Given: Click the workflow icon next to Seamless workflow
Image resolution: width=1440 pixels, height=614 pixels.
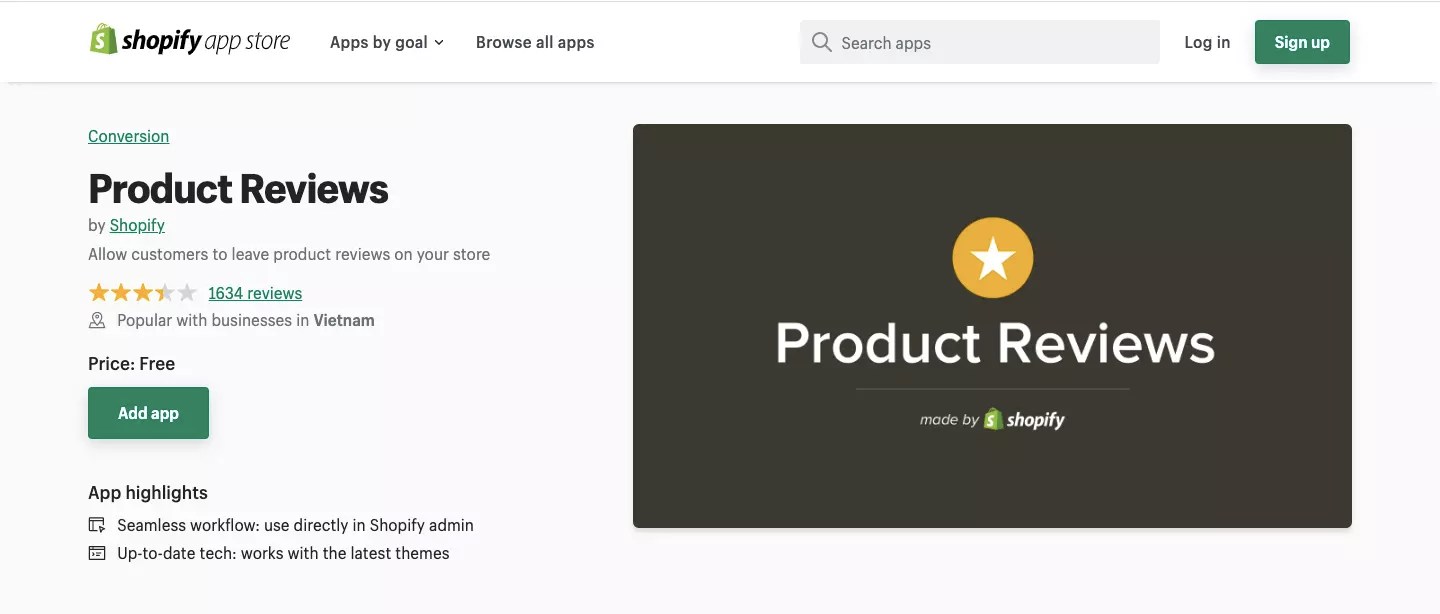Looking at the screenshot, I should click(96, 524).
